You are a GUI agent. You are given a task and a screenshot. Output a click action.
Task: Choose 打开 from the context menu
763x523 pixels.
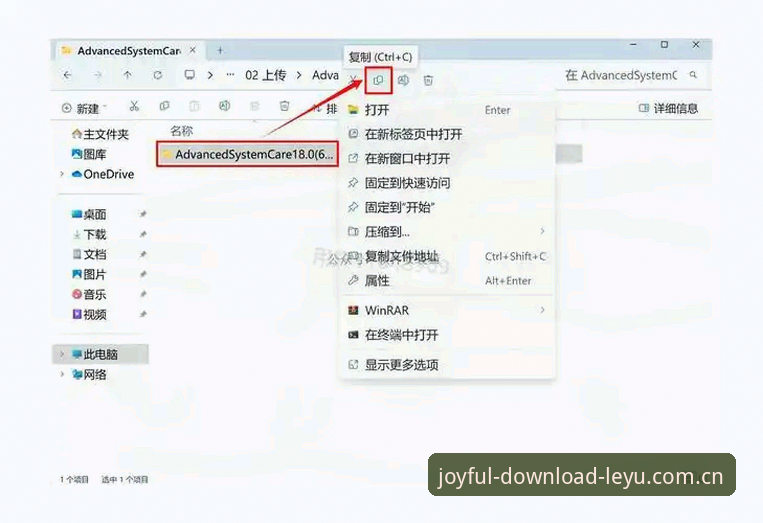click(x=447, y=110)
